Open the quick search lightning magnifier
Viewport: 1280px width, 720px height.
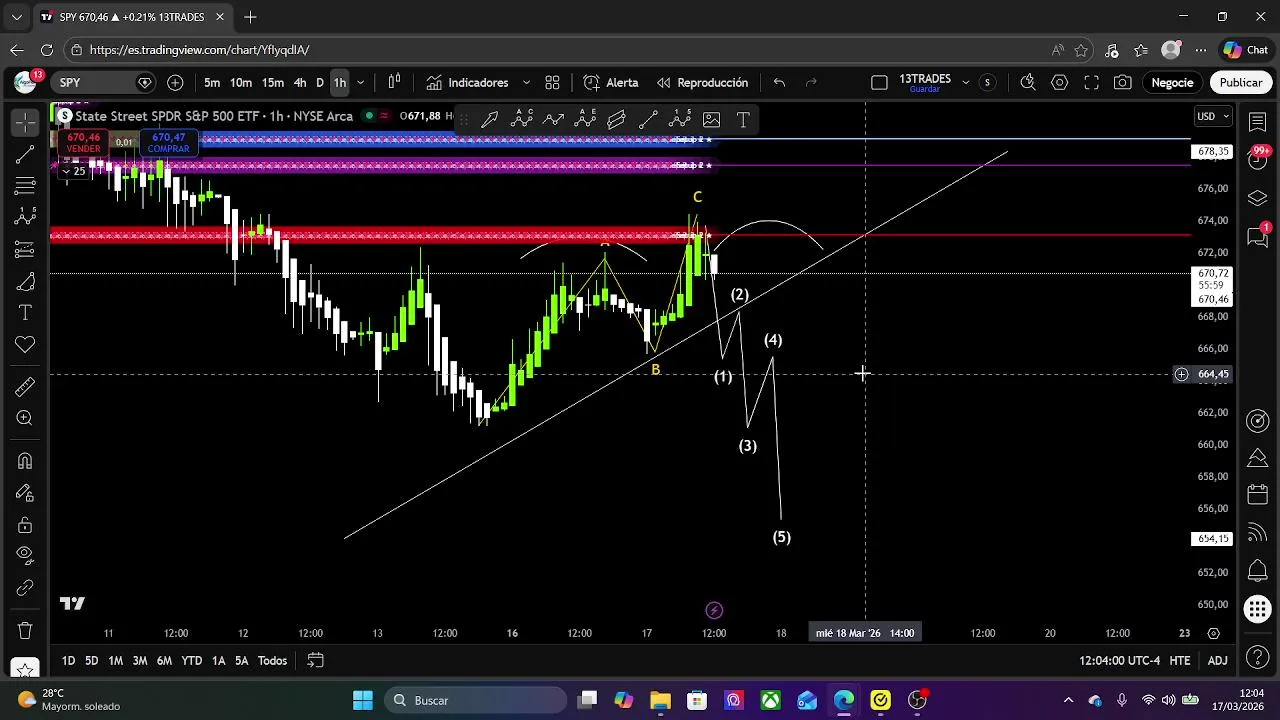[1027, 83]
